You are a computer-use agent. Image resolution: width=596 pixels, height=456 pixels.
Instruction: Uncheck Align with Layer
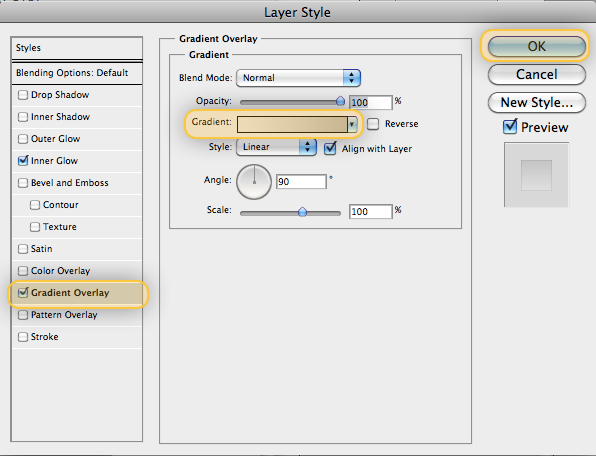pyautogui.click(x=330, y=148)
